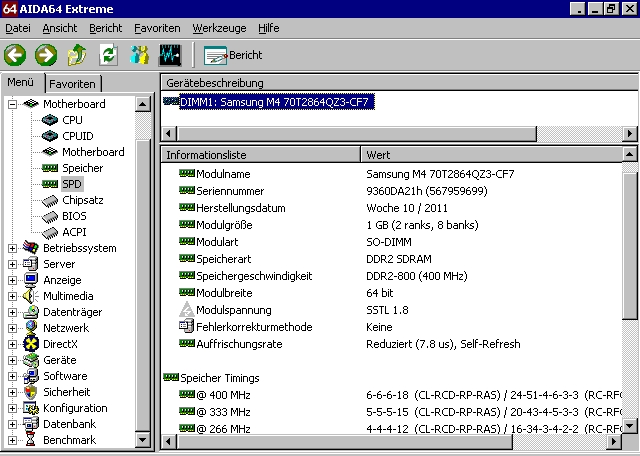640x456 pixels.
Task: Open the Hilfe menu
Action: point(269,28)
